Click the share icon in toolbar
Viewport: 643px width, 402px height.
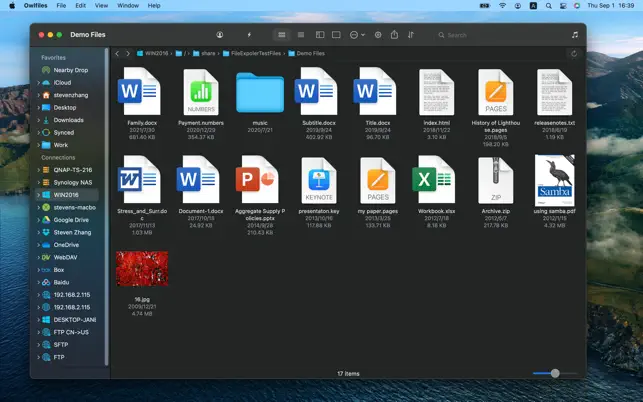394,34
